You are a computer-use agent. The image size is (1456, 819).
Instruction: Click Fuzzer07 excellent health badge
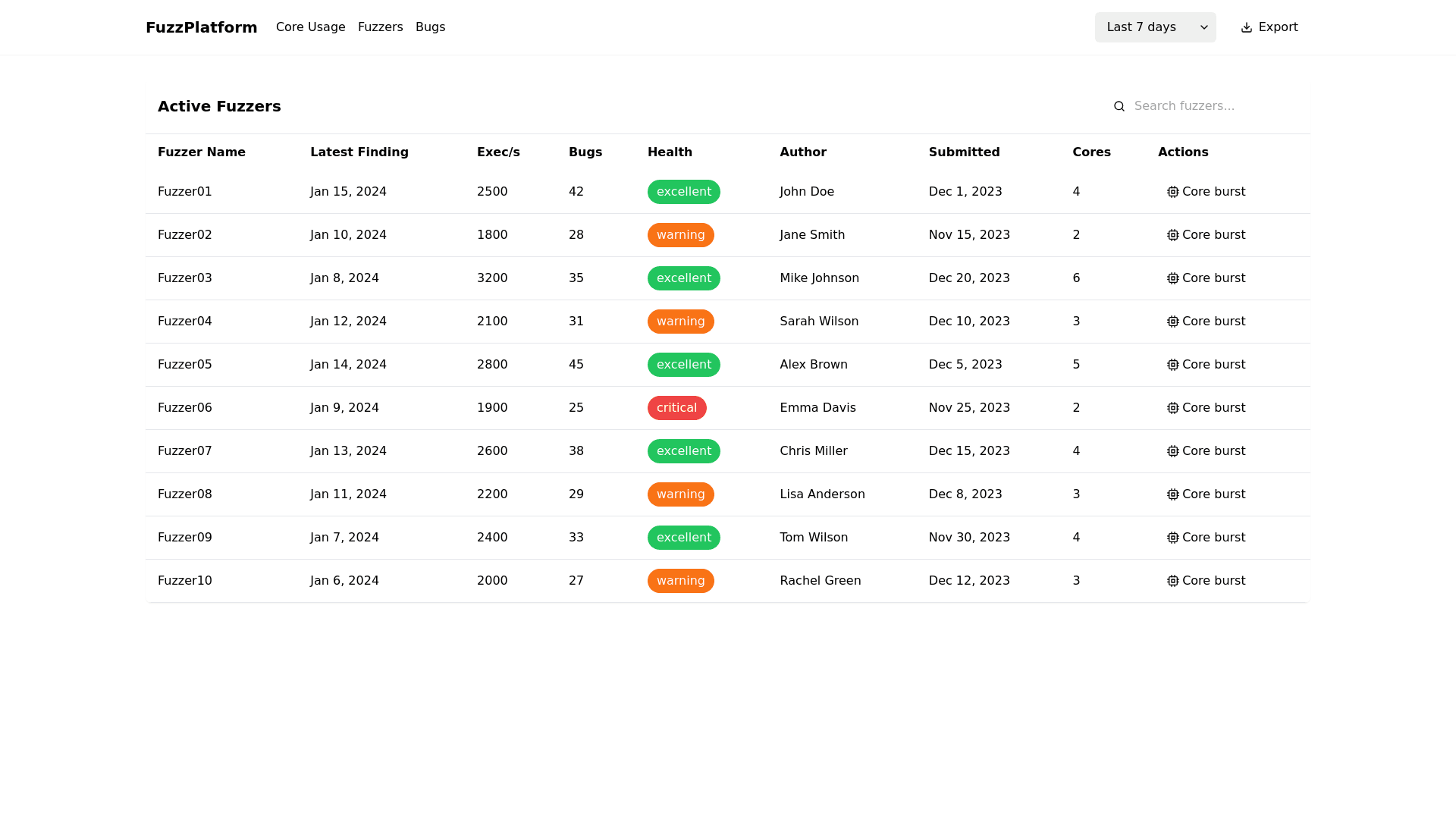tap(683, 451)
